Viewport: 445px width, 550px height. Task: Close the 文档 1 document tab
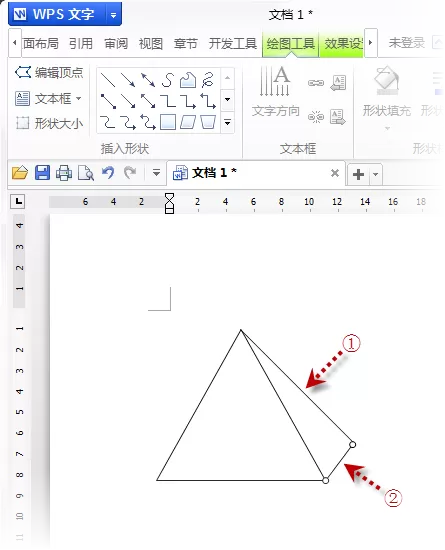pyautogui.click(x=335, y=173)
